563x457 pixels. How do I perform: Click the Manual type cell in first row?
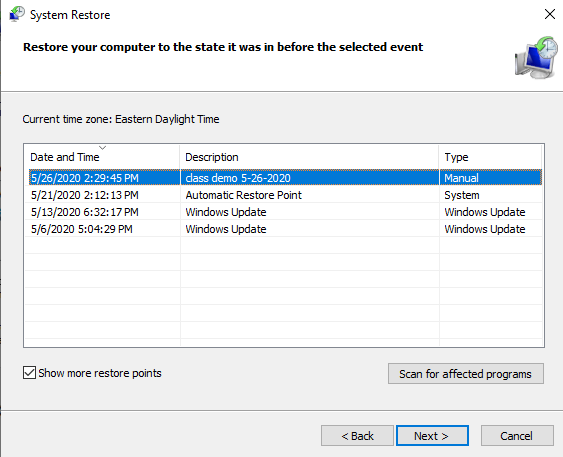461,178
